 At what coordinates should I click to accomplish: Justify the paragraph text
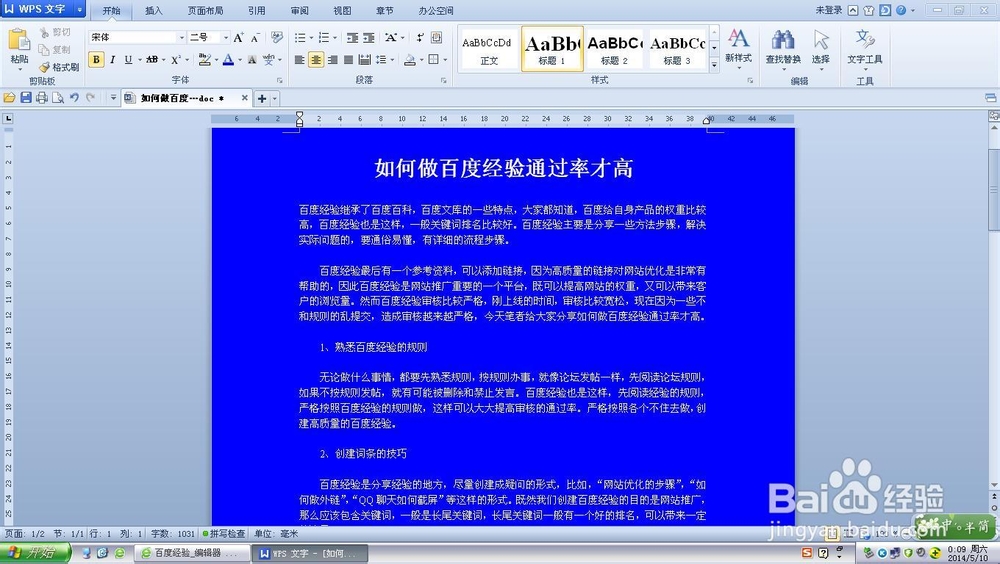[x=348, y=59]
